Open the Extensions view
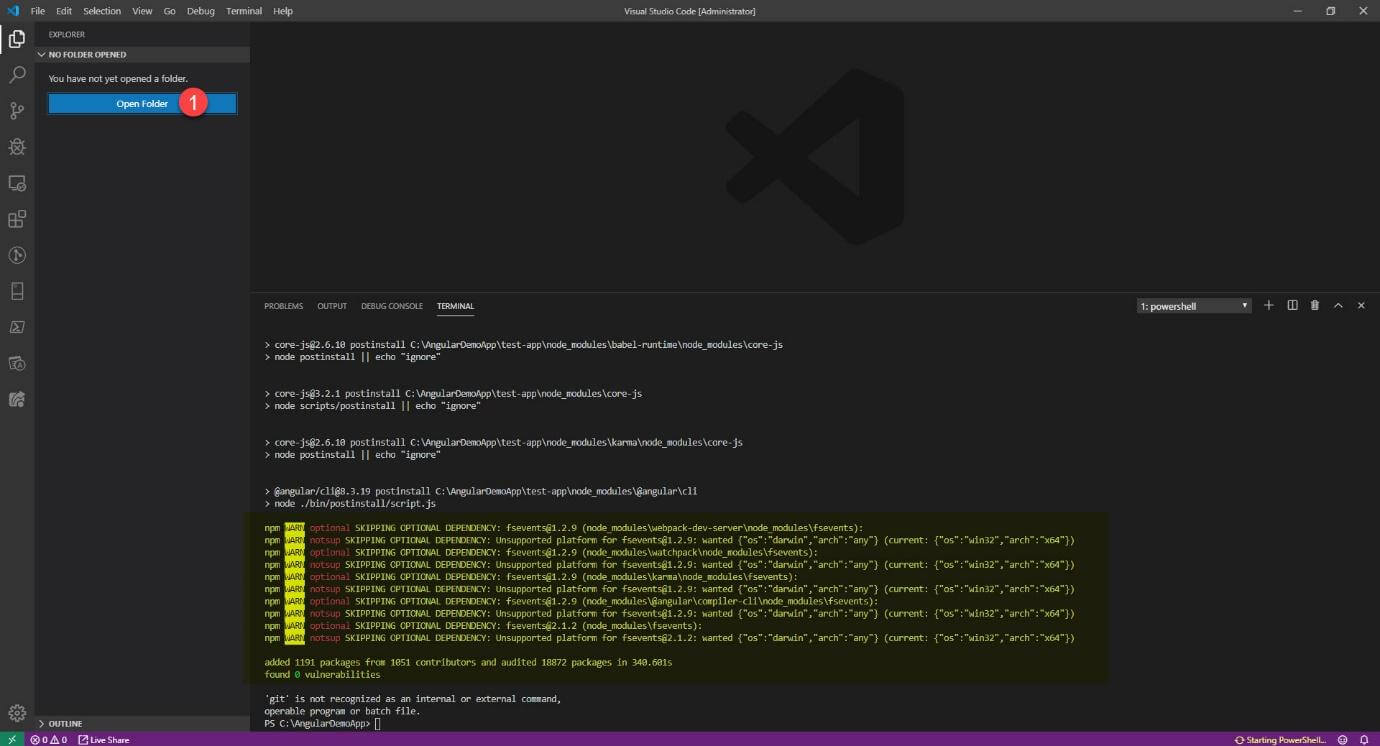Screen dimensions: 1380x746 (17, 219)
